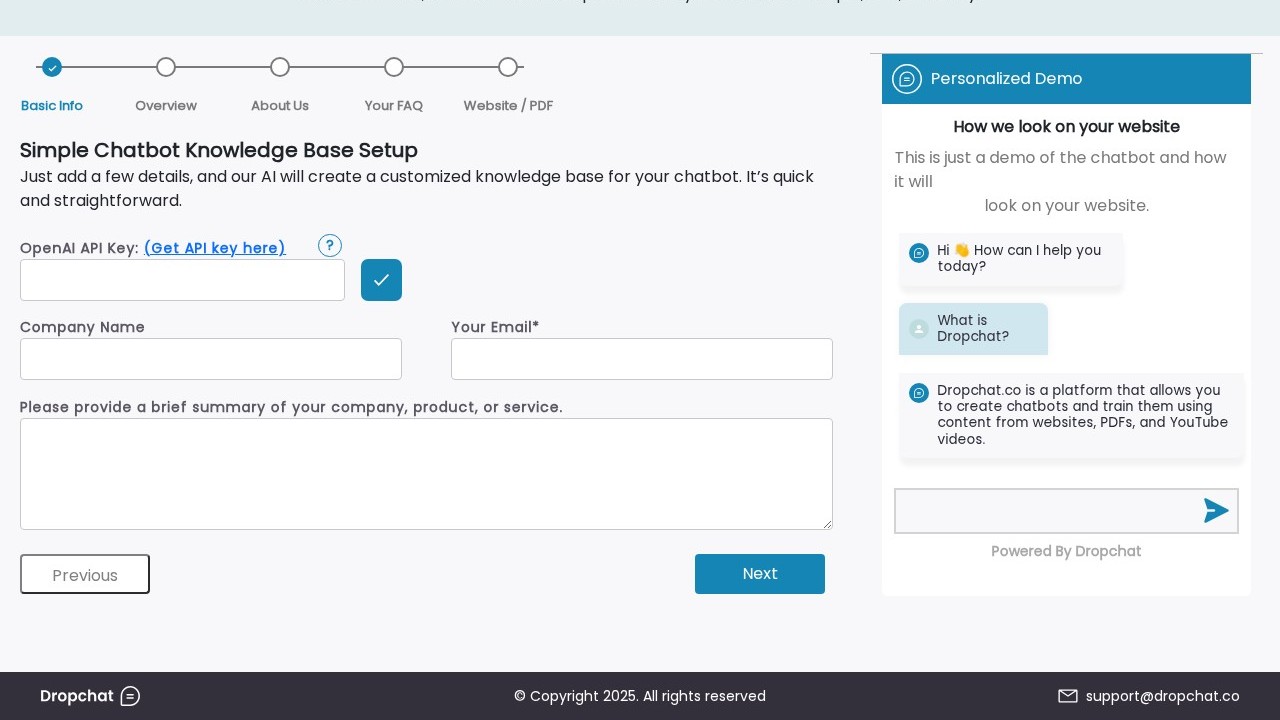Focus the OpenAI API Key field
Screen dimensions: 1280x720
[182, 280]
